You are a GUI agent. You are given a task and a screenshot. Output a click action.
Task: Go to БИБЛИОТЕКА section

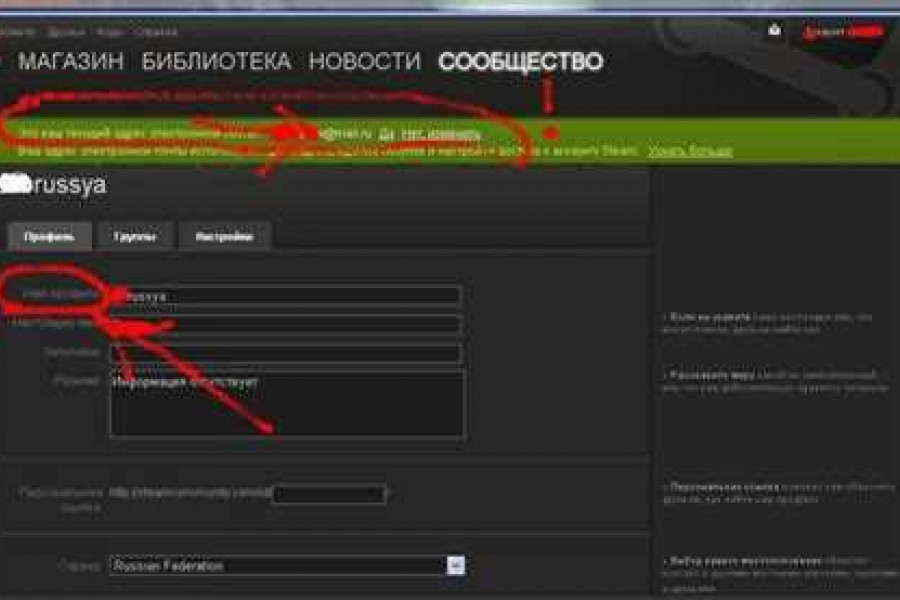(216, 62)
